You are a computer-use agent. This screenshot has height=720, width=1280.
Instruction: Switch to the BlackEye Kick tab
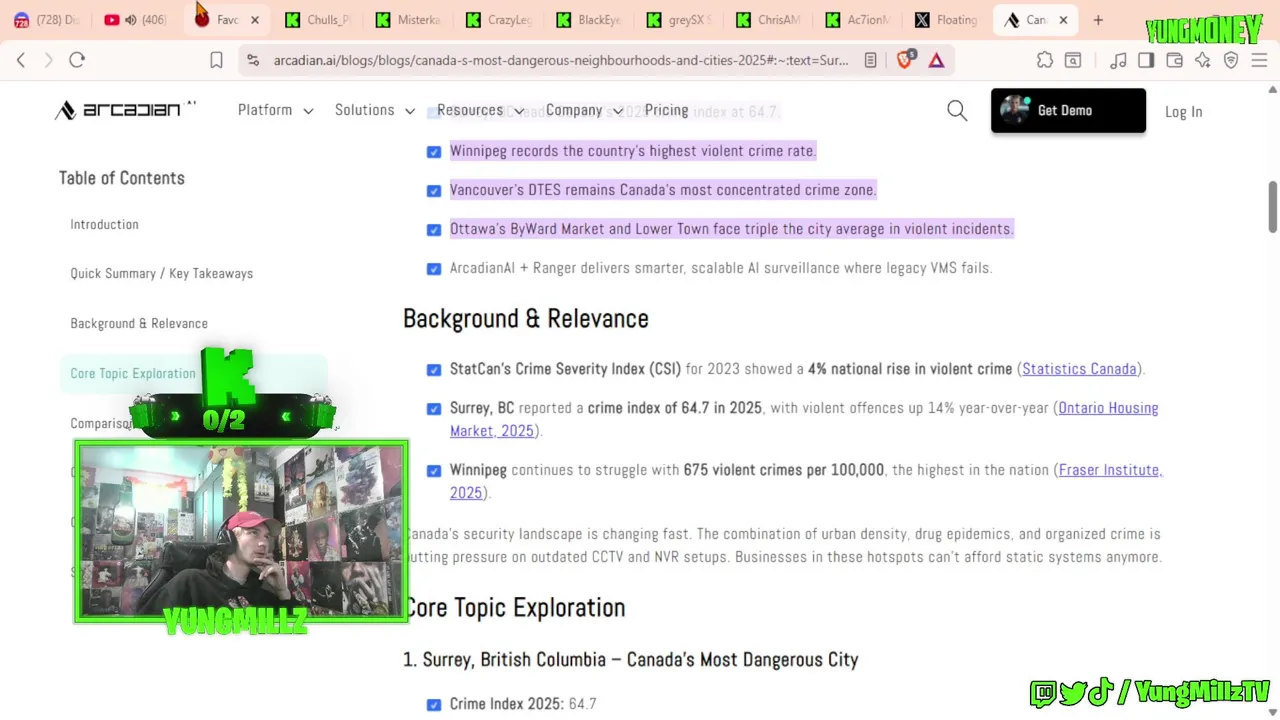click(x=589, y=20)
